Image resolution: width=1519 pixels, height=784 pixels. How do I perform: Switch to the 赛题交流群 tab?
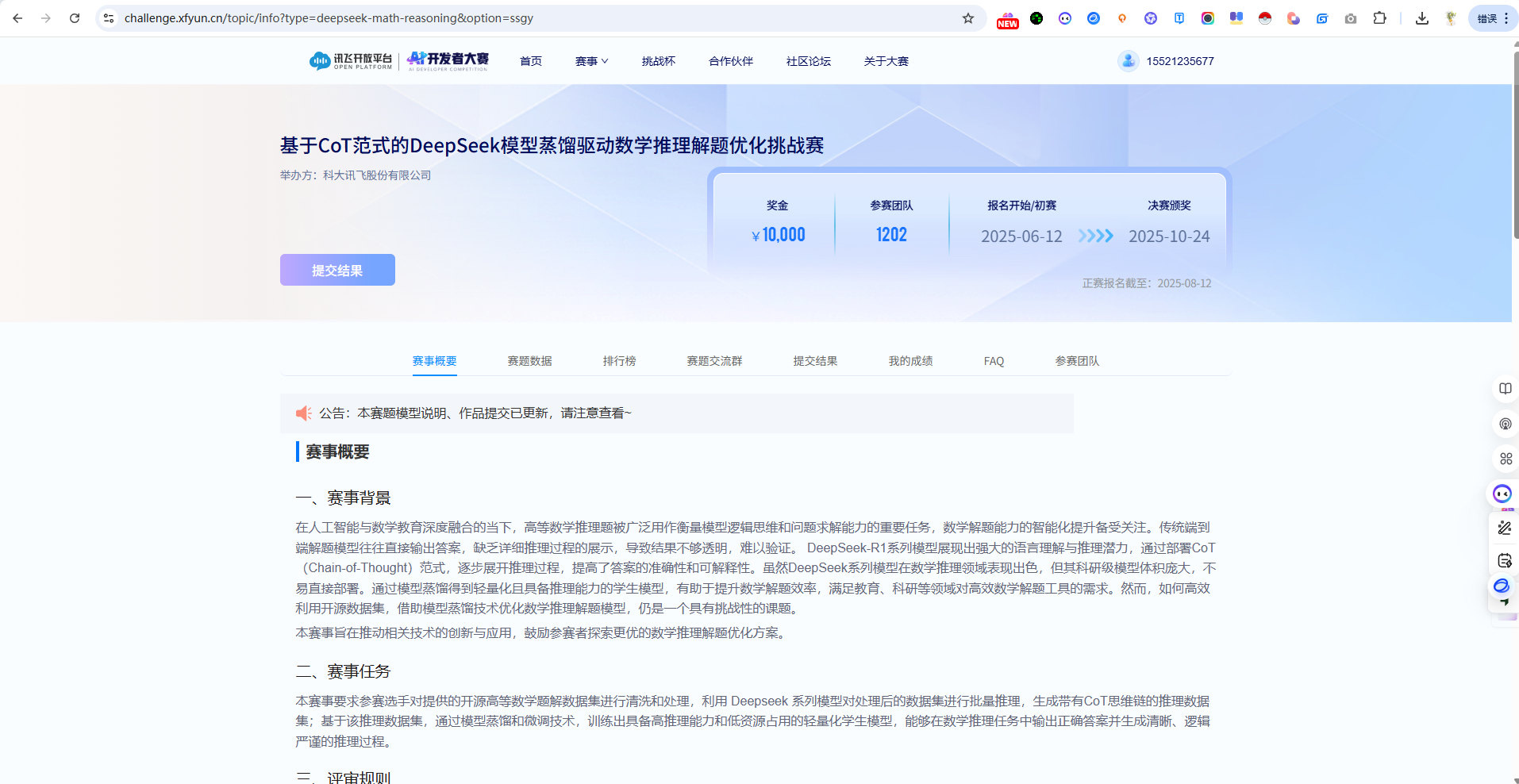(x=715, y=361)
